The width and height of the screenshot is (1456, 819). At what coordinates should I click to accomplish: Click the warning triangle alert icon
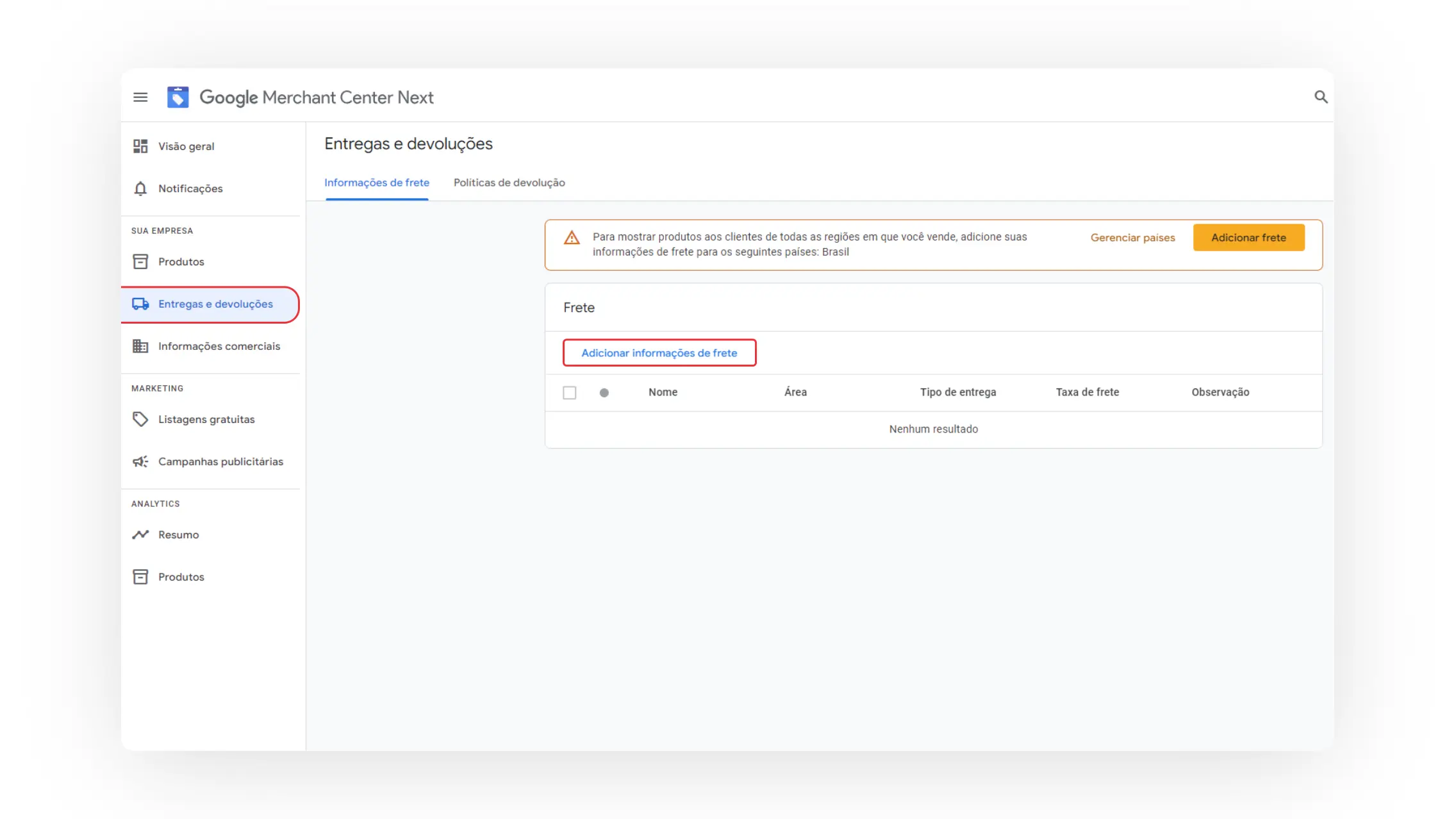(x=572, y=238)
